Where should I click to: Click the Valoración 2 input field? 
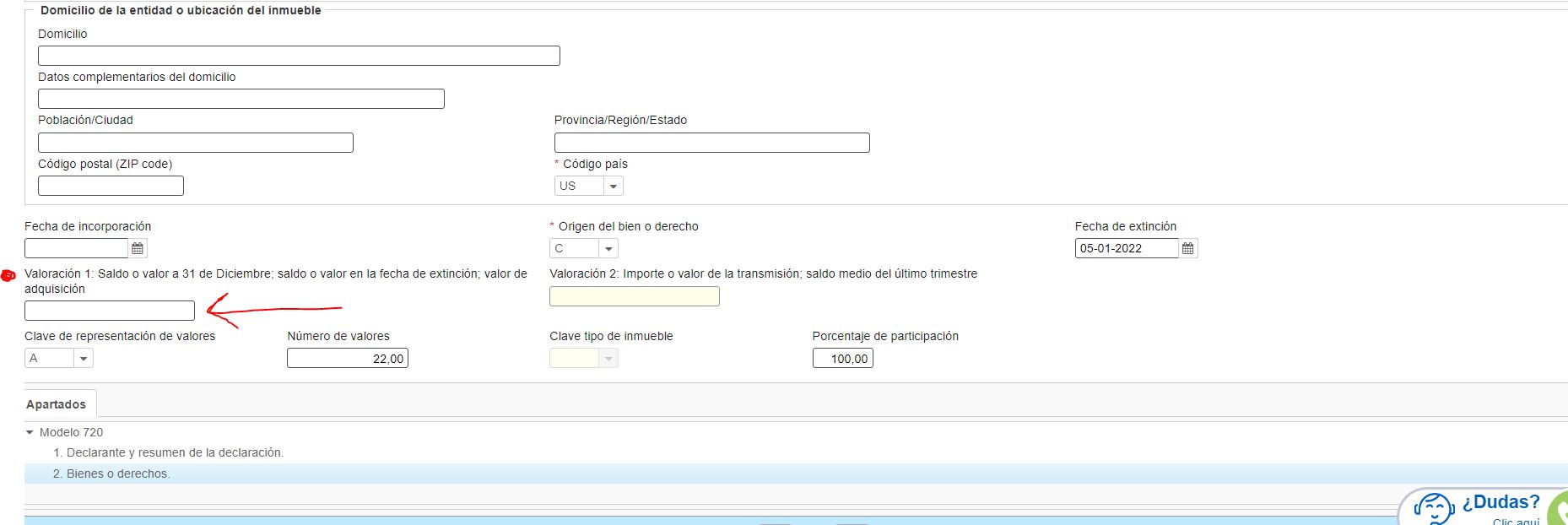(635, 296)
